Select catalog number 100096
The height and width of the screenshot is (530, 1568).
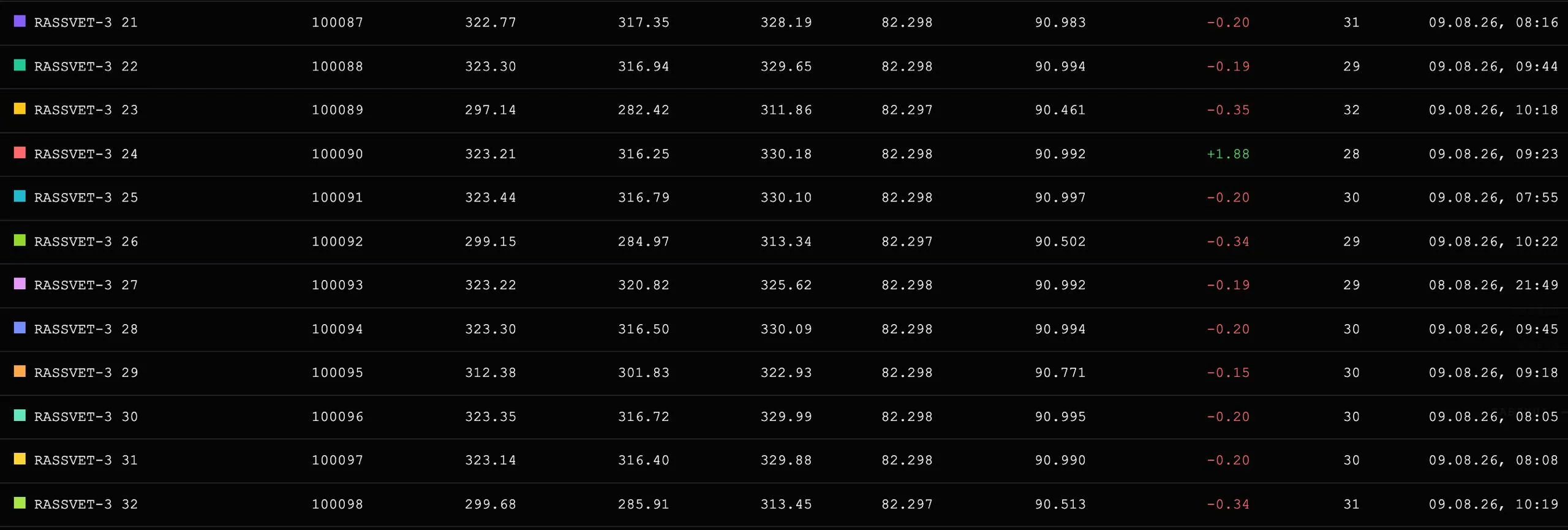point(337,417)
